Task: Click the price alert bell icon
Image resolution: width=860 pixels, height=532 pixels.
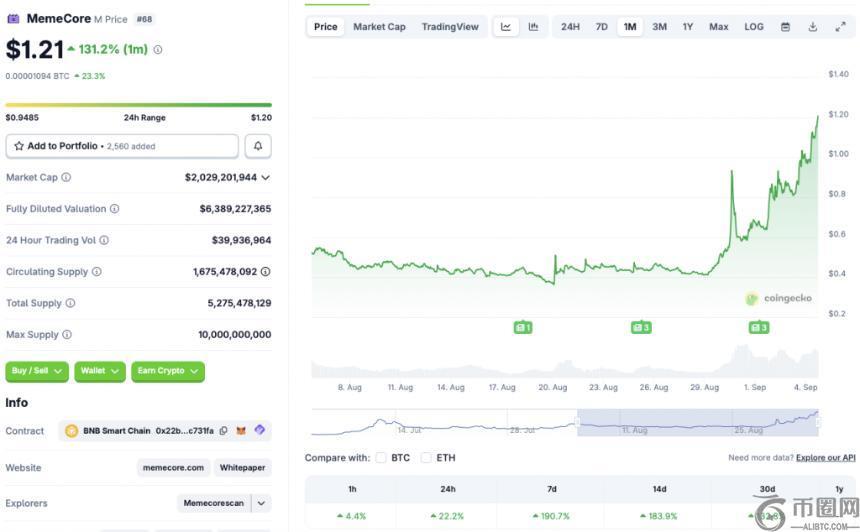Action: tap(258, 146)
